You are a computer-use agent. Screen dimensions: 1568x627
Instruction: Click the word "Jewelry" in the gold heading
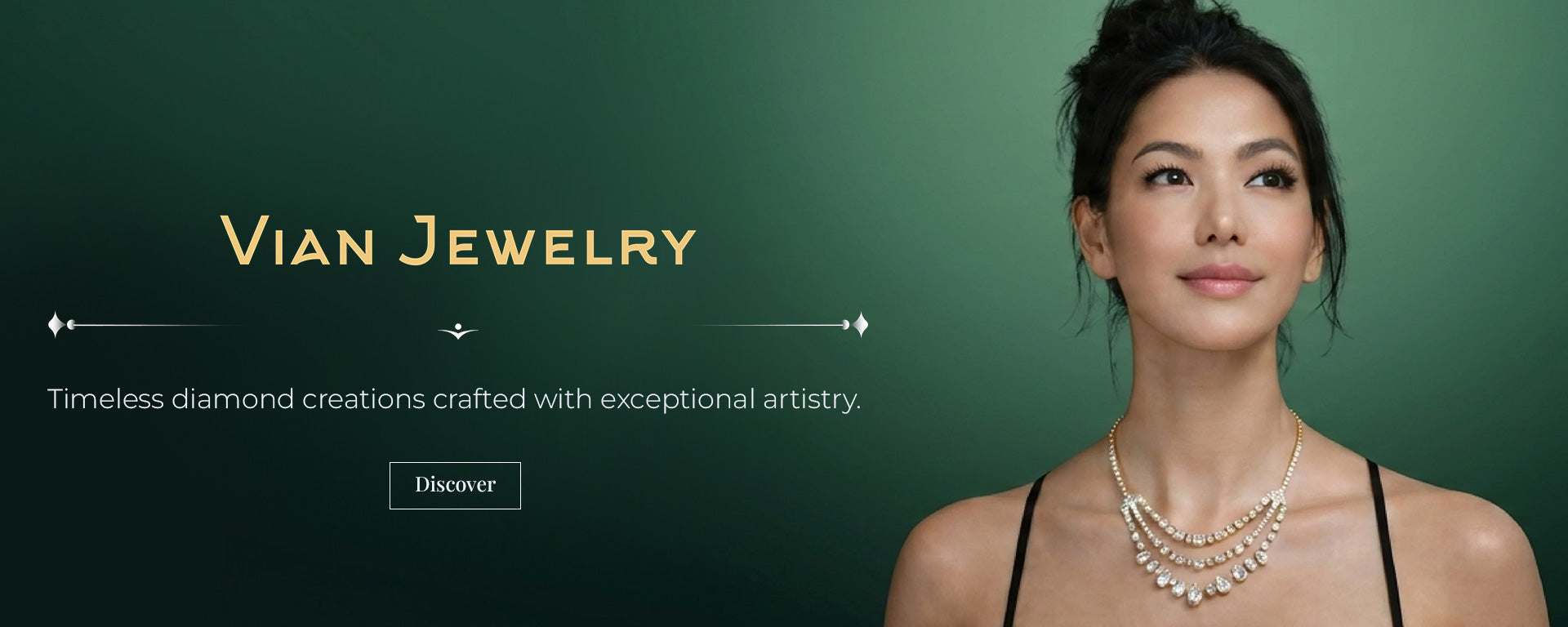pyautogui.click(x=547, y=242)
